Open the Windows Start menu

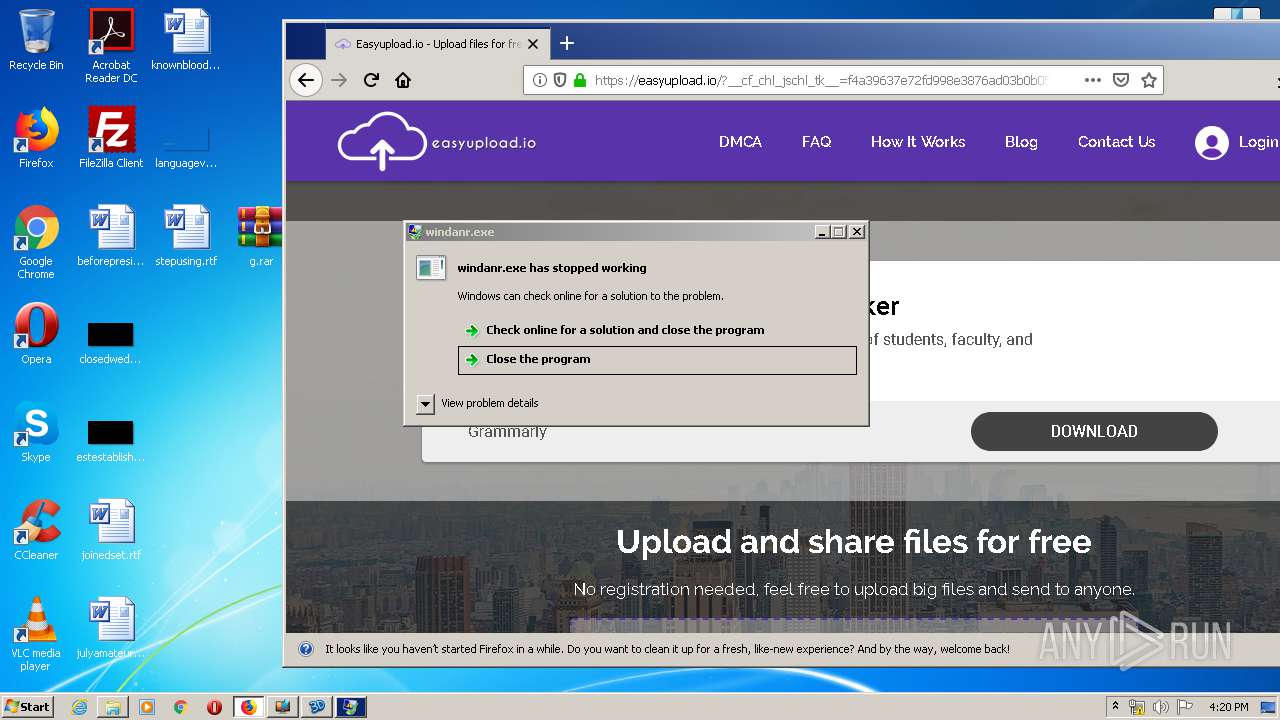[x=27, y=706]
